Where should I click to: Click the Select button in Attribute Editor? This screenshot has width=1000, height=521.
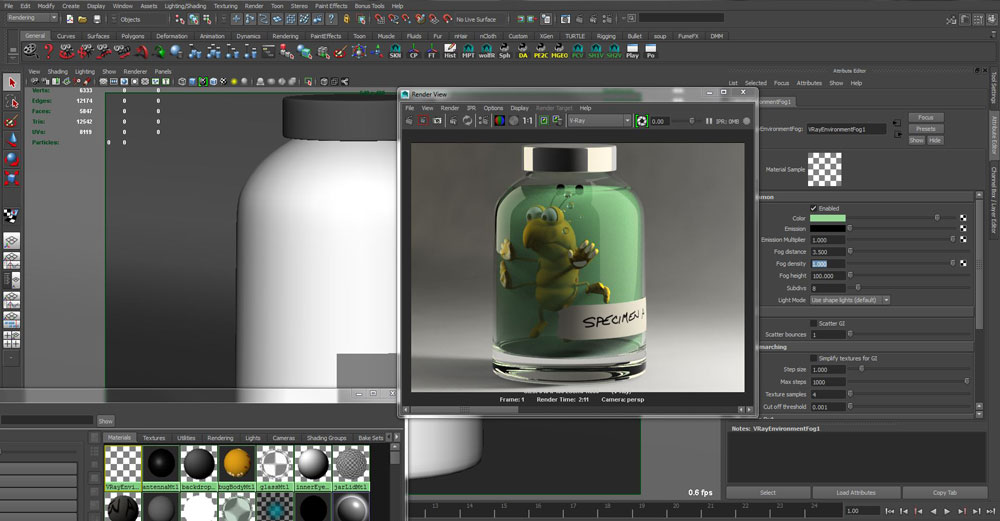pos(768,492)
